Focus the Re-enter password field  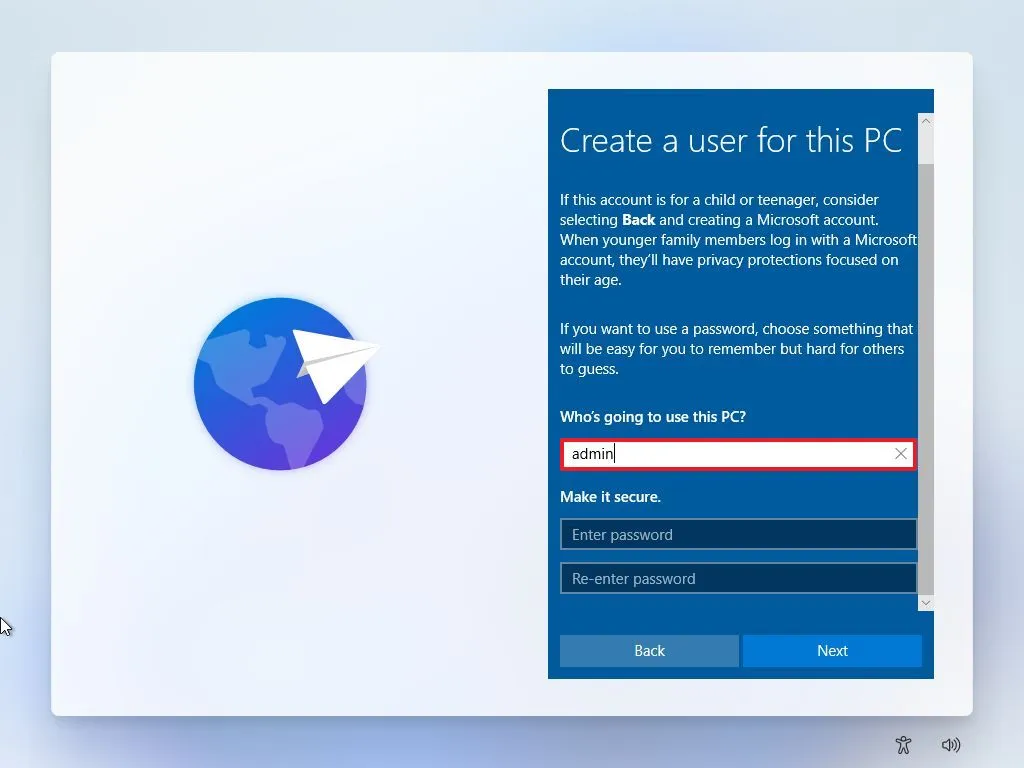pyautogui.click(x=738, y=578)
